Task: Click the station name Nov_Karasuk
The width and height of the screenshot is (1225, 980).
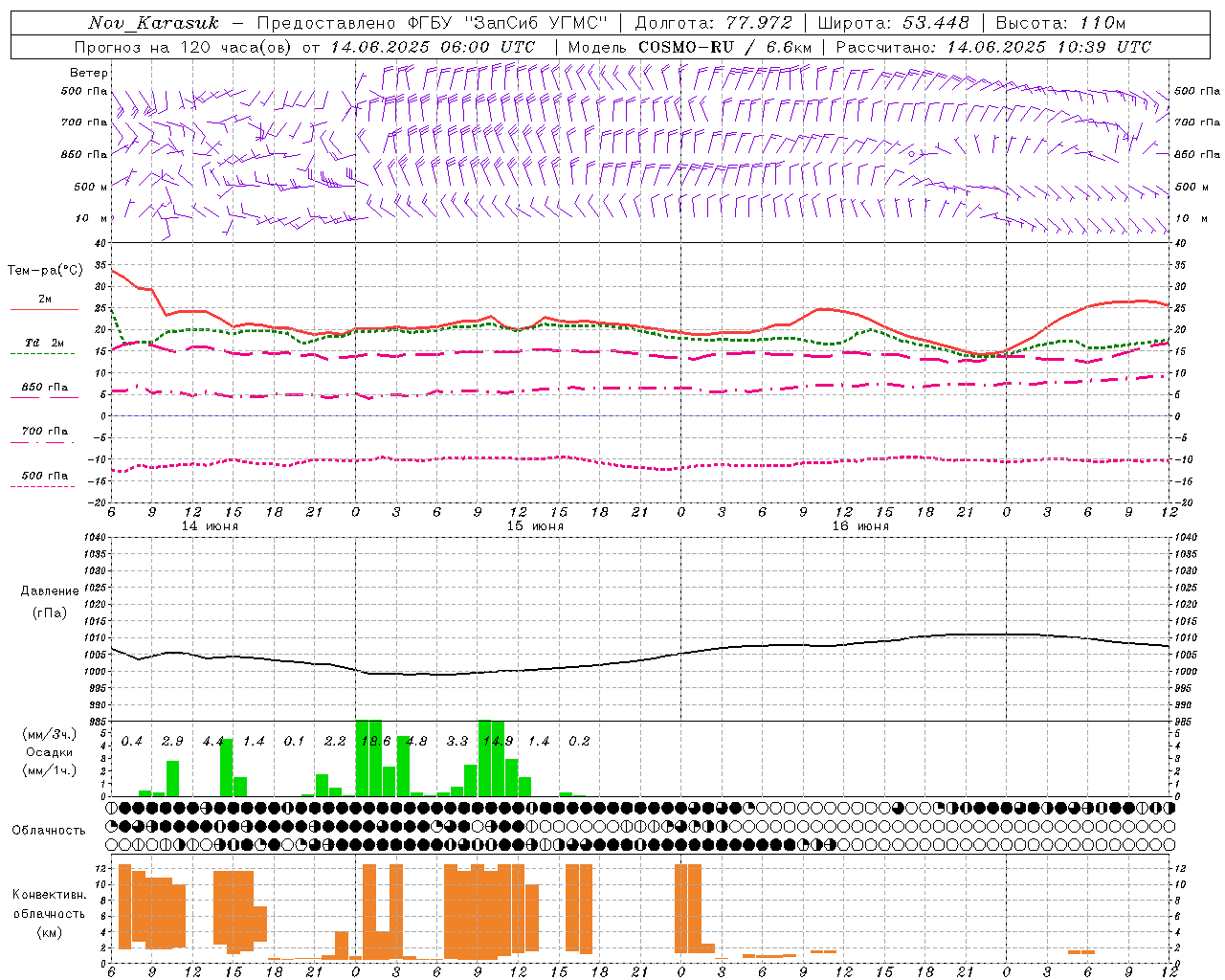Action: coord(154,23)
